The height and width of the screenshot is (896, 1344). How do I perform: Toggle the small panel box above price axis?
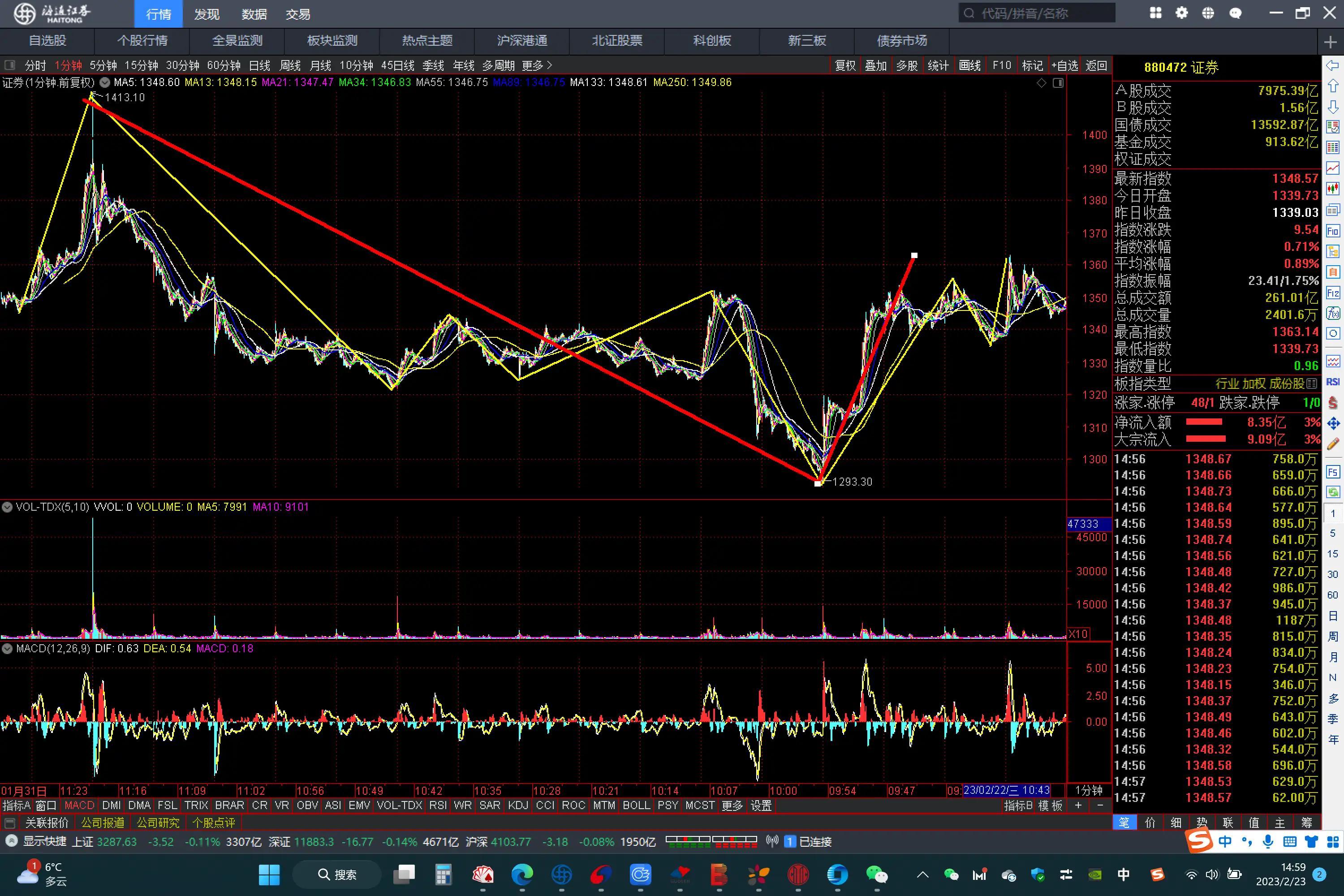[x=1058, y=83]
